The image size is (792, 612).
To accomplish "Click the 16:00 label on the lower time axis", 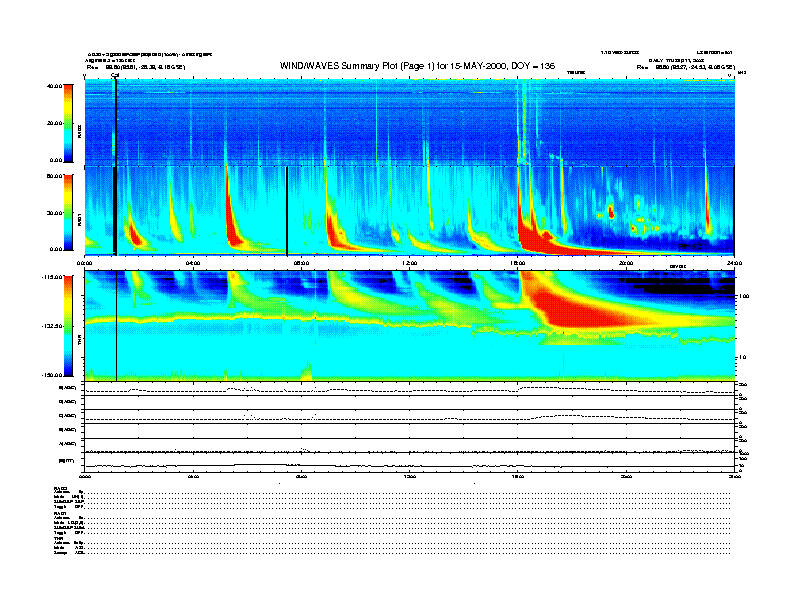I will (518, 476).
